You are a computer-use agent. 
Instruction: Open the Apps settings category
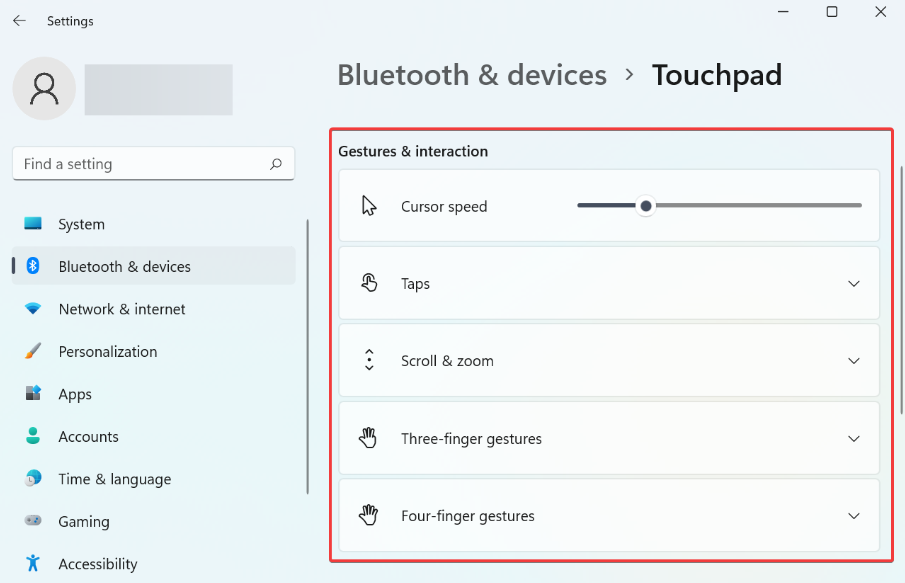point(75,394)
